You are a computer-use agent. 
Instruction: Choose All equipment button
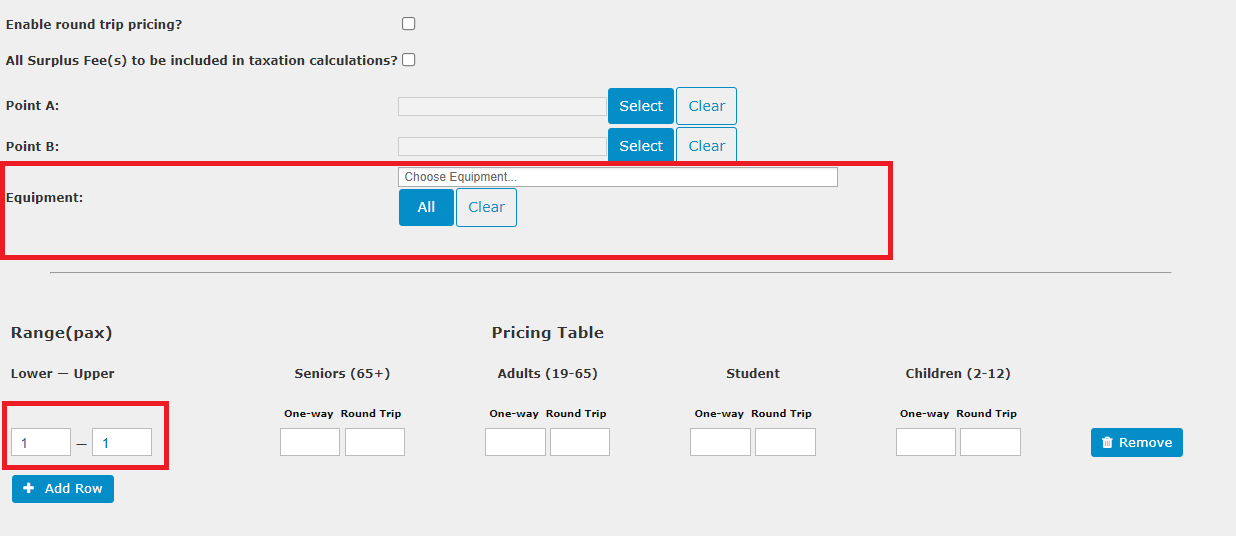pyautogui.click(x=426, y=207)
